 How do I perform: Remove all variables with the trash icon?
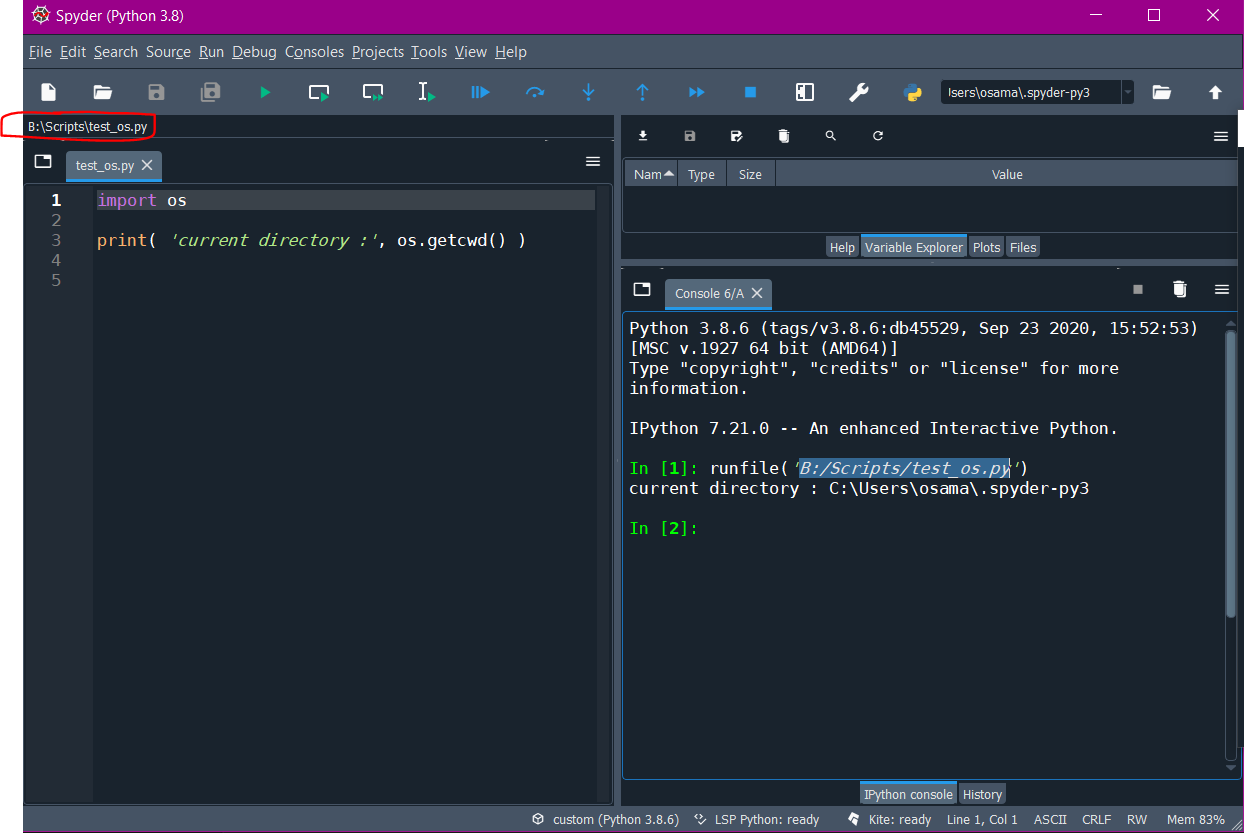784,136
